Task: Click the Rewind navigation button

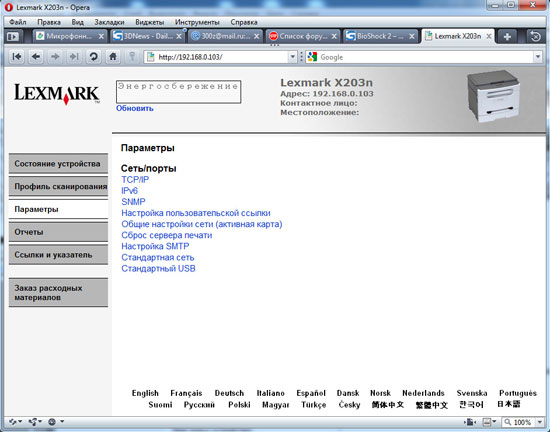Action: point(16,56)
